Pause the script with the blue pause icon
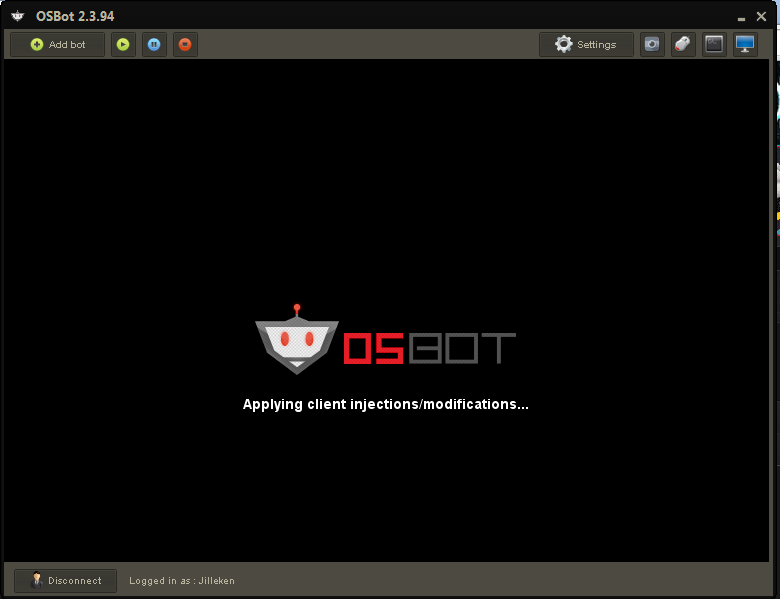The width and height of the screenshot is (780, 599). coord(154,45)
